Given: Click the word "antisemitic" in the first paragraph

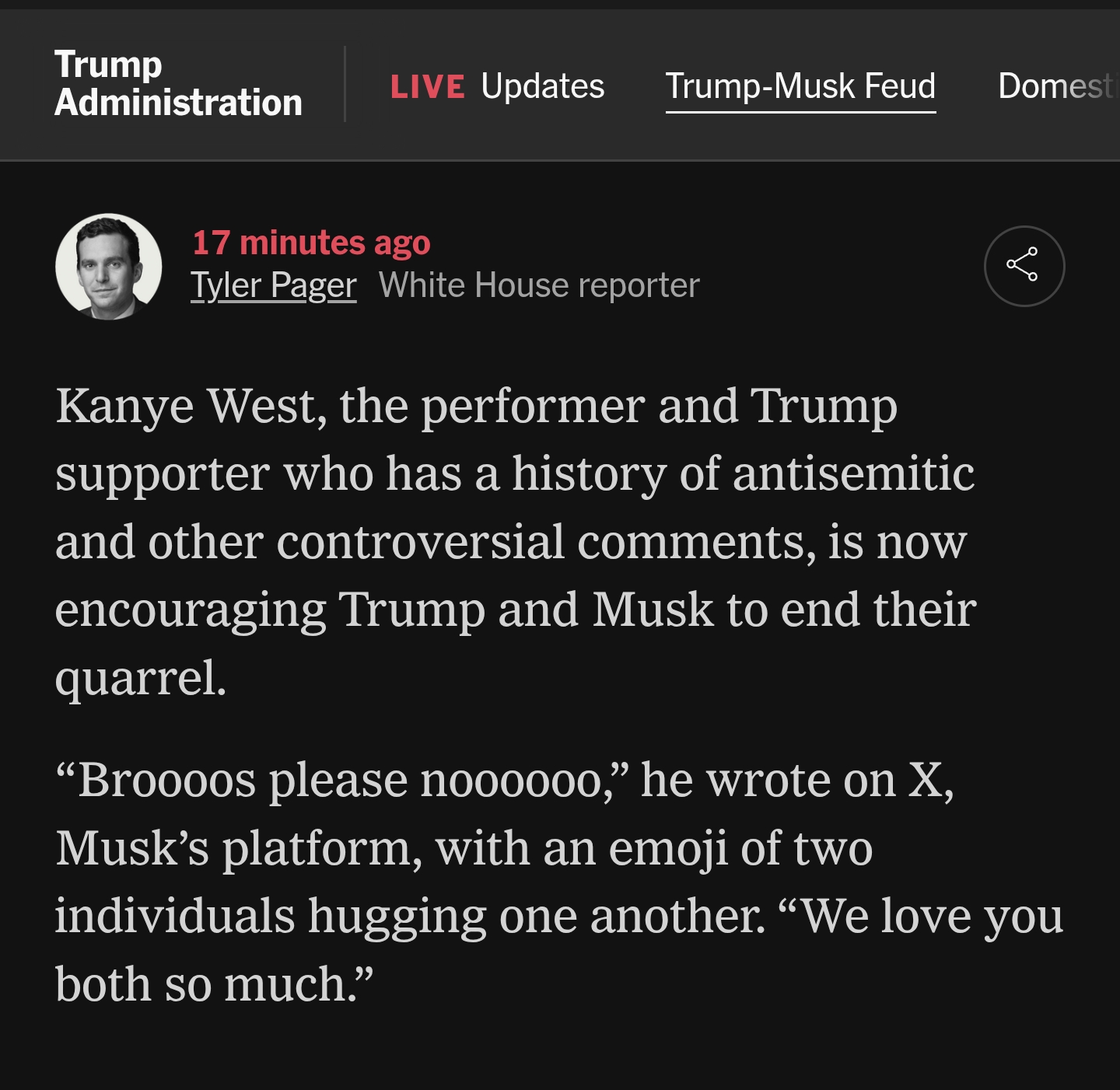Looking at the screenshot, I should 853,473.
